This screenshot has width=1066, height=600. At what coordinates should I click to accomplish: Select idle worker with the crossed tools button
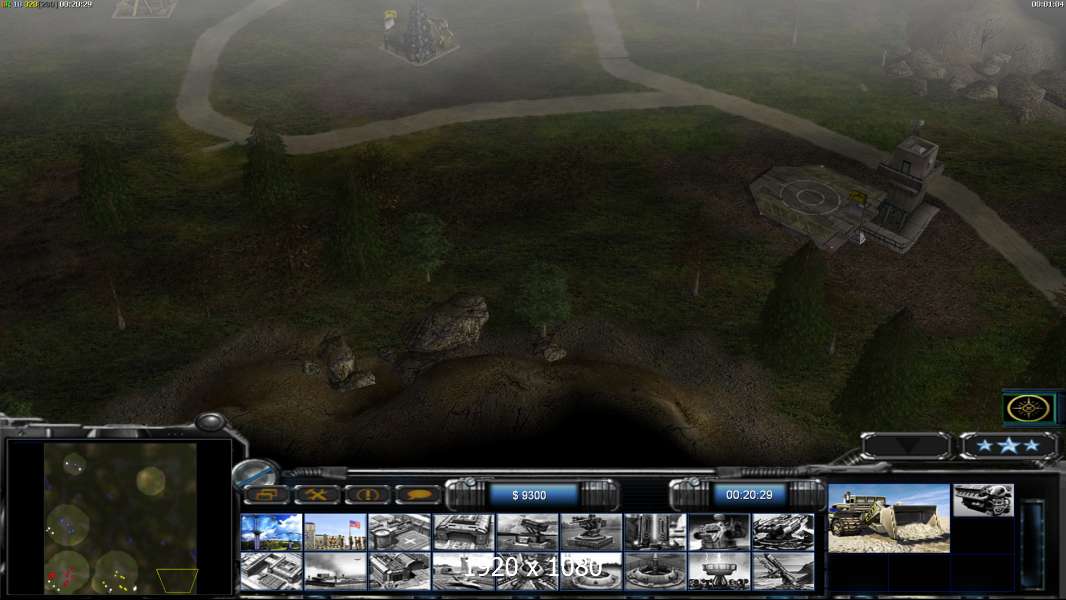(317, 495)
